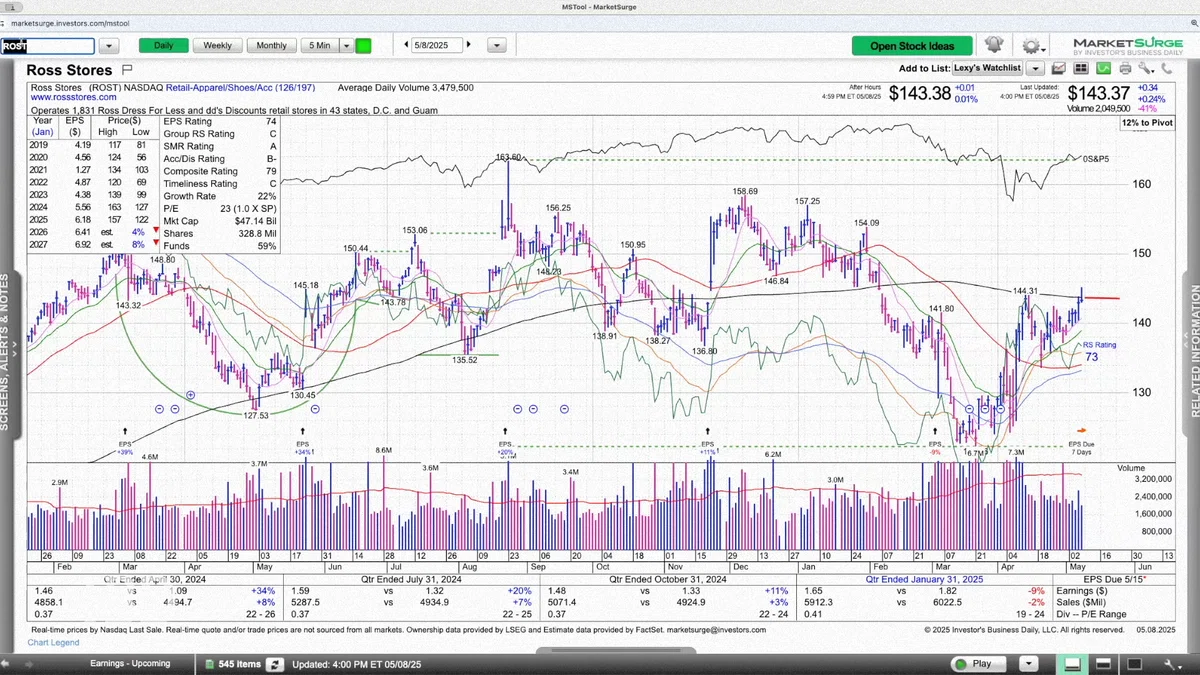Switch chart to Daily view
This screenshot has width=1200, height=675.
point(163,45)
